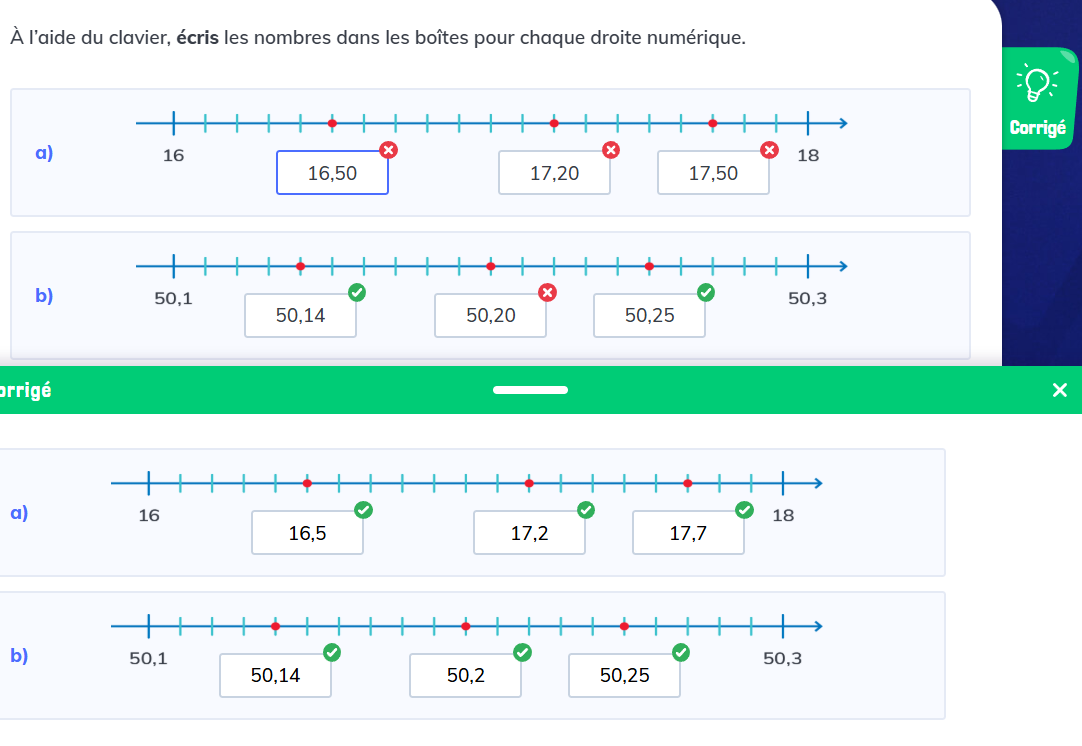Click the green check icon above the top 50,14 box

coord(357,292)
